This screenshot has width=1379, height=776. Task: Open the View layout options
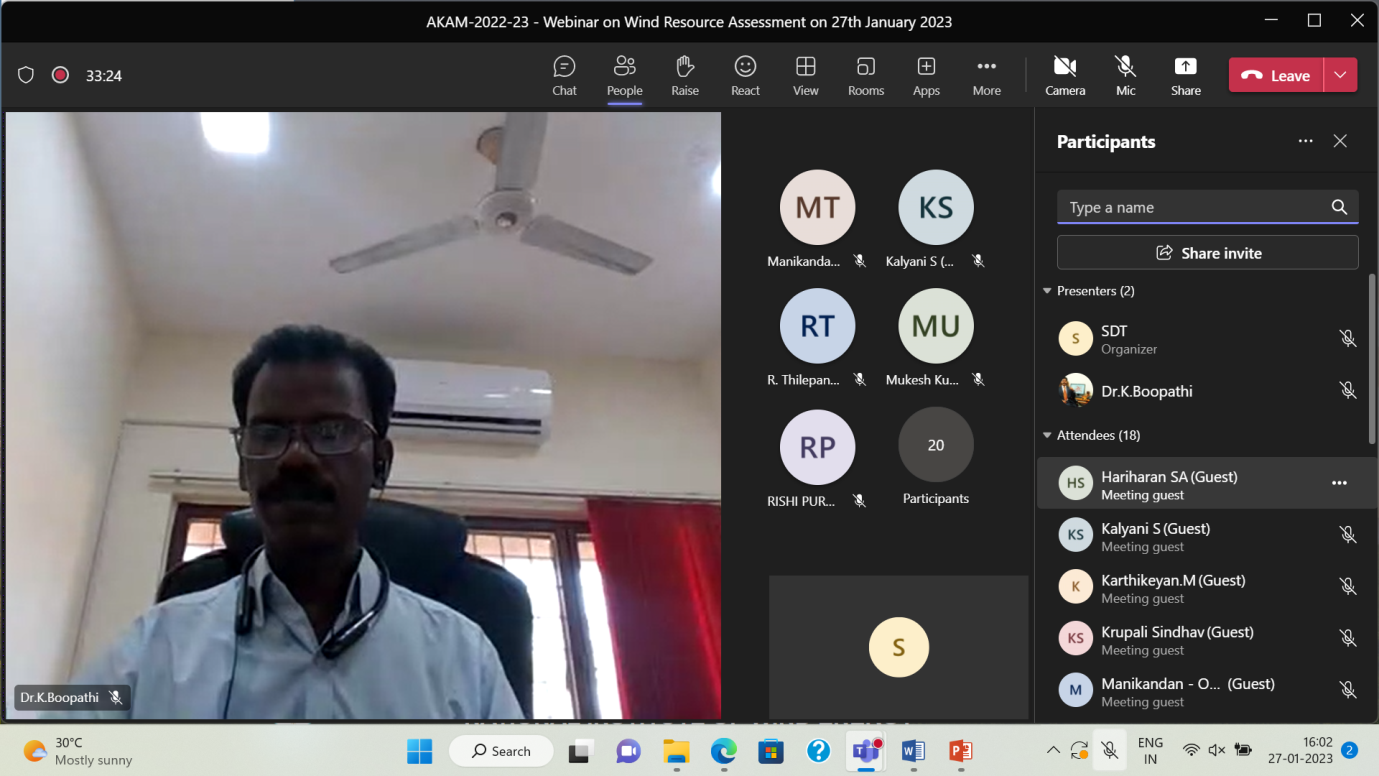coord(805,76)
